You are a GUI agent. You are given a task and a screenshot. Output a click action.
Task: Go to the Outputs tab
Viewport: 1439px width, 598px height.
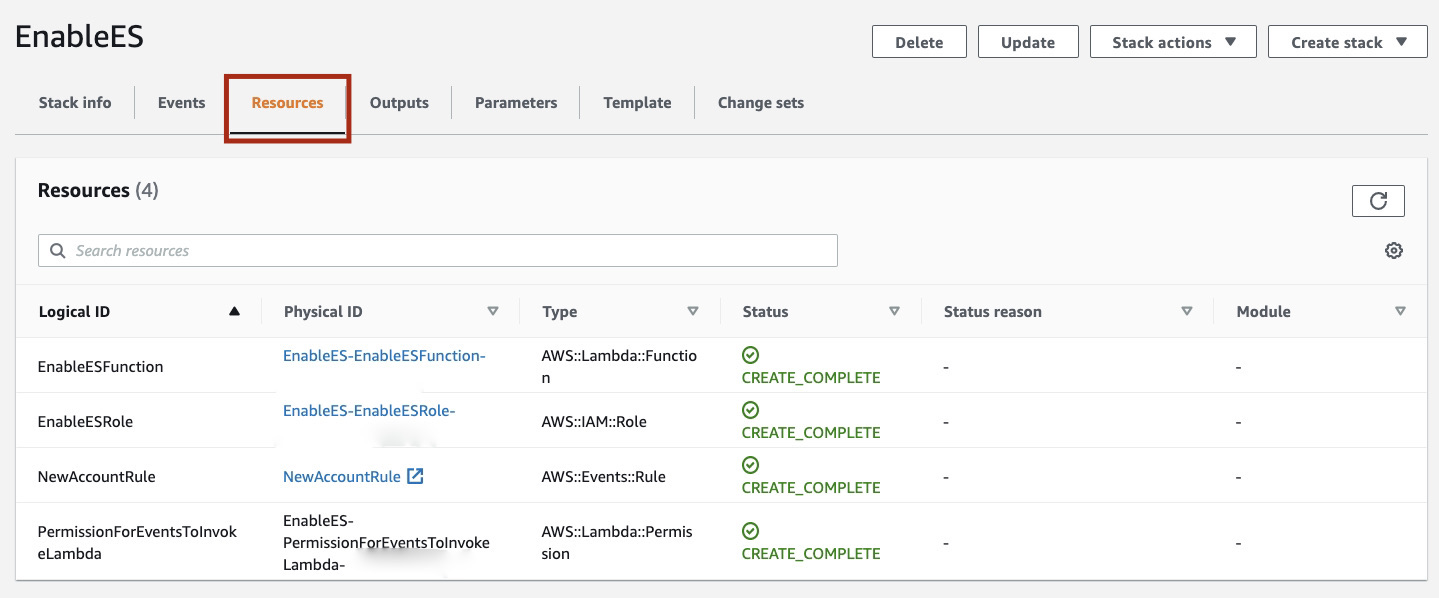[399, 103]
